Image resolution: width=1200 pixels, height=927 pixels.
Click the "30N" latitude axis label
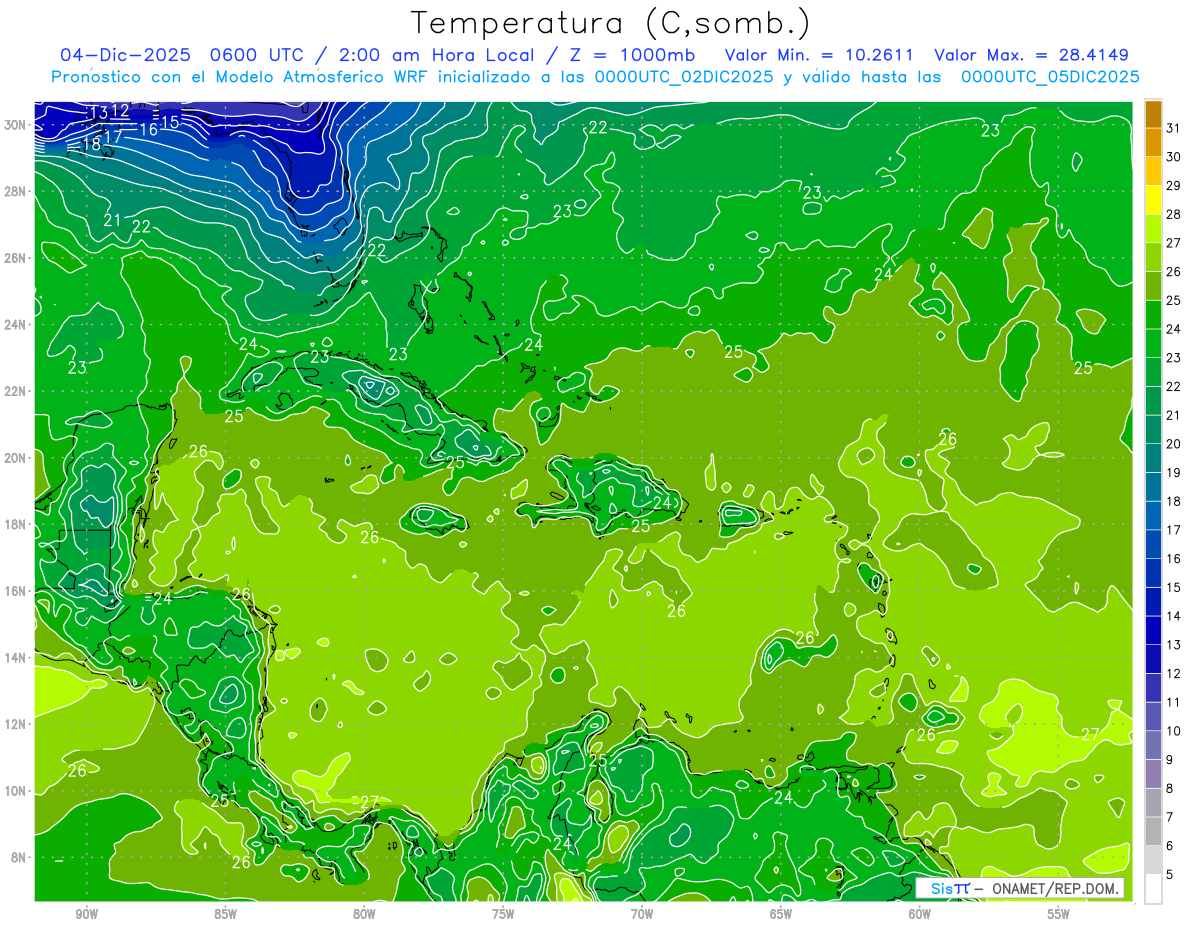pos(14,124)
